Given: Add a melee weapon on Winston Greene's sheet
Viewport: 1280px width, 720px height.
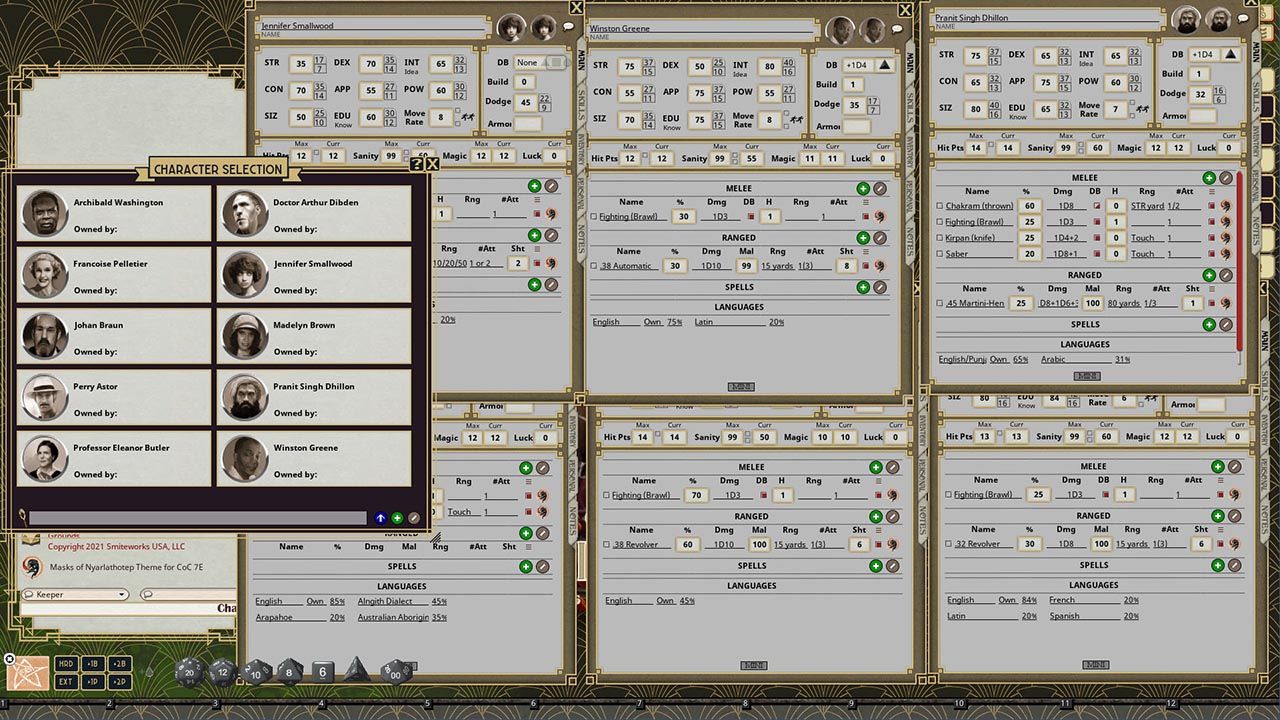Looking at the screenshot, I should coord(863,188).
